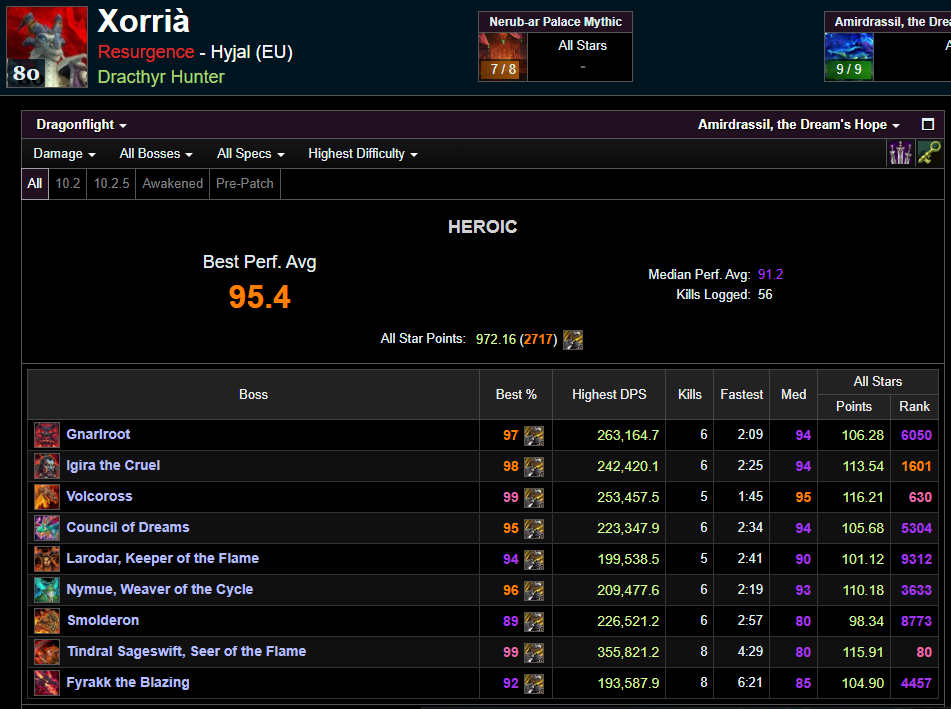
Task: Click spec icon in Larodar row
Action: (x=534, y=559)
